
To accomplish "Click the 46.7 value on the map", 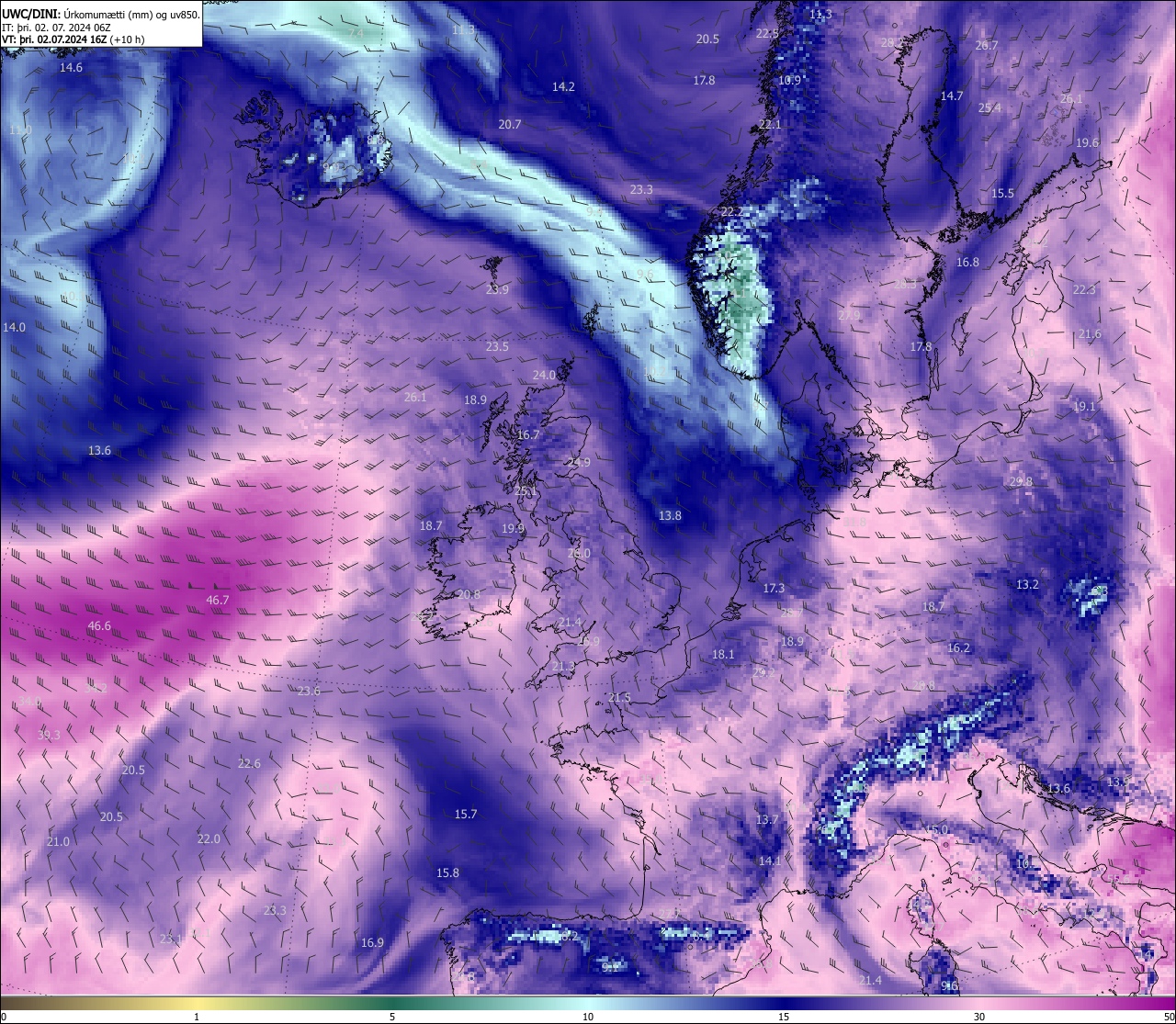I will coord(218,600).
